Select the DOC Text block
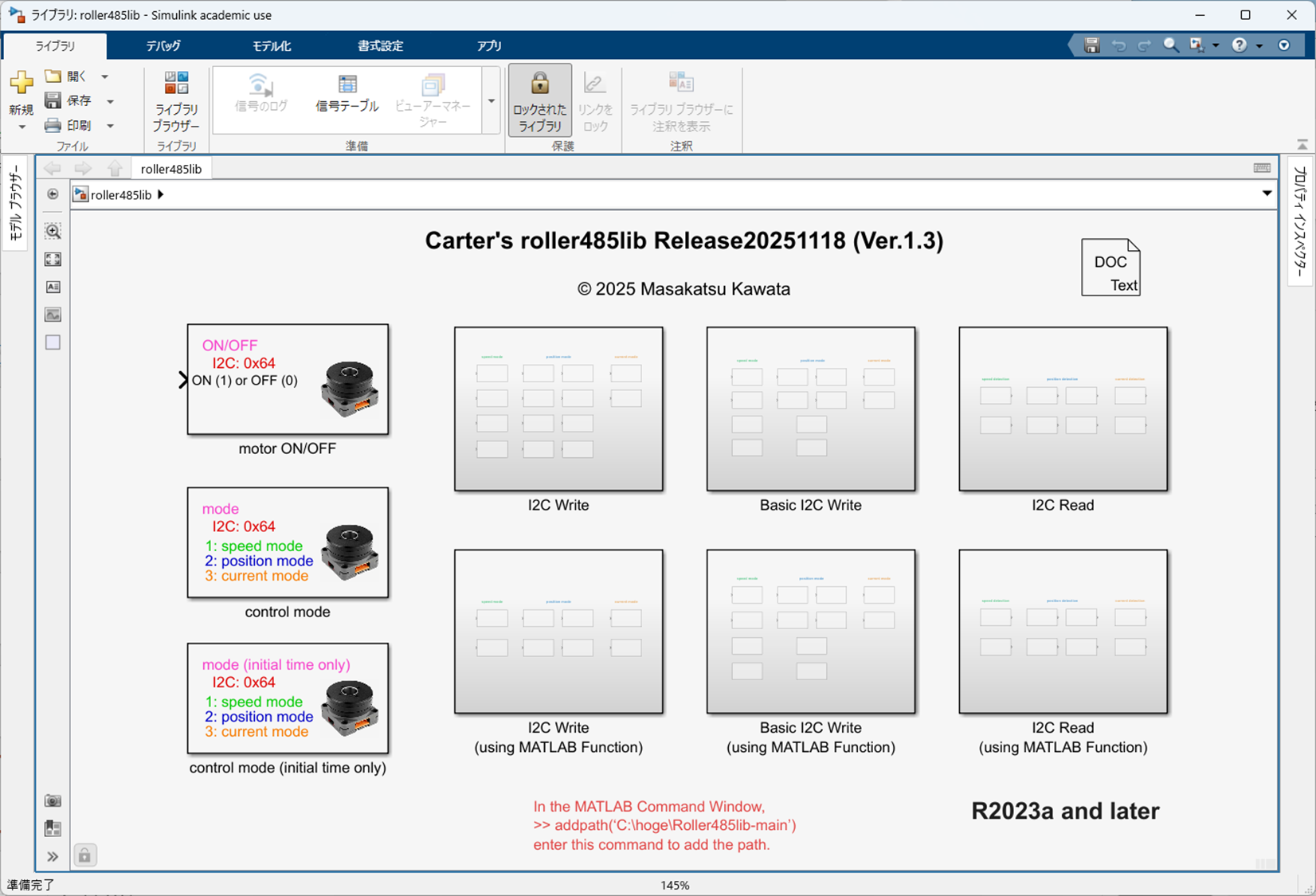1316x896 pixels. click(x=1110, y=268)
